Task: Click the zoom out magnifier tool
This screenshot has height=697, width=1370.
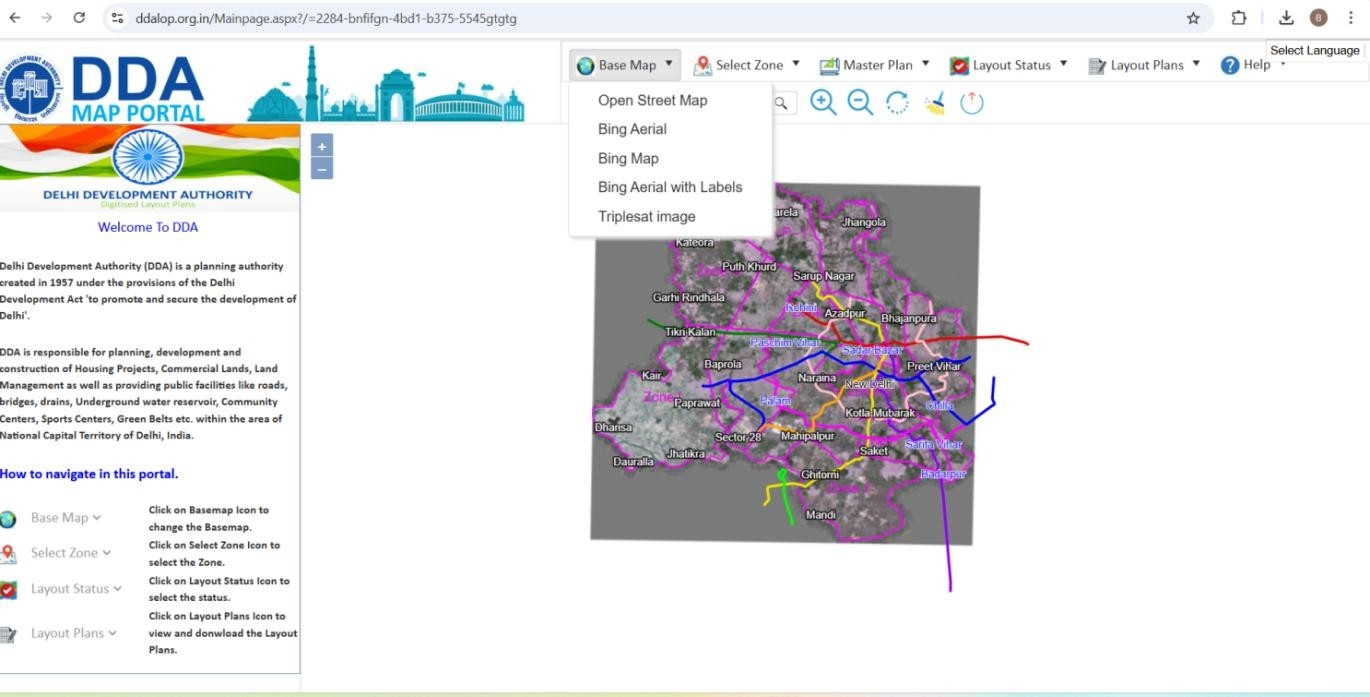Action: coord(860,102)
